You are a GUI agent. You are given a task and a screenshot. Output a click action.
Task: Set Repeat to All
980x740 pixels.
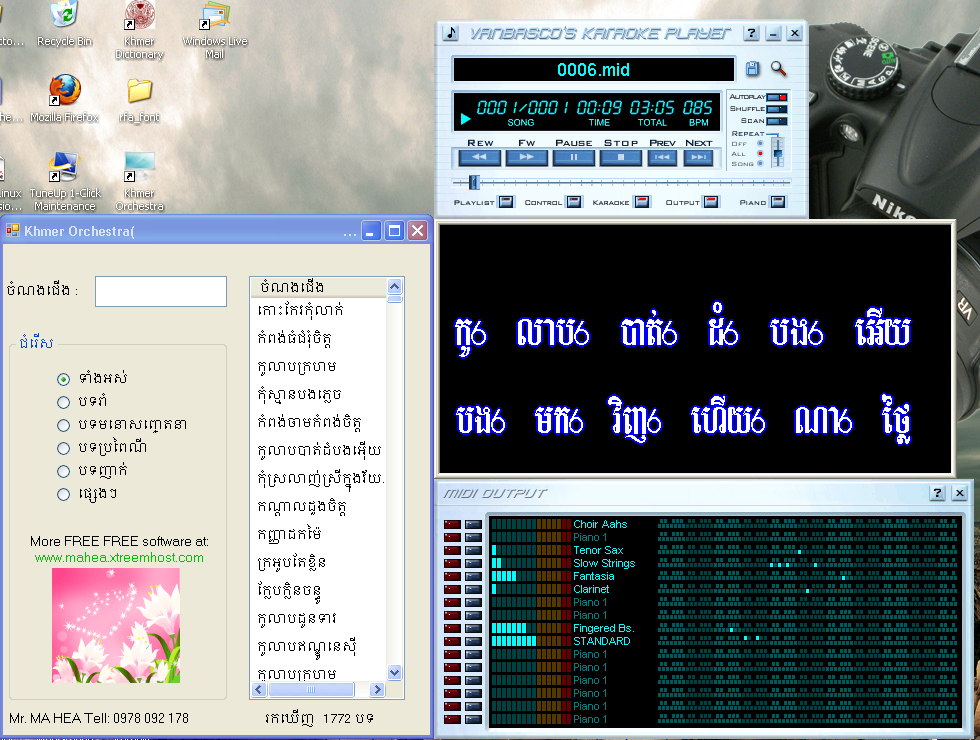[760, 154]
